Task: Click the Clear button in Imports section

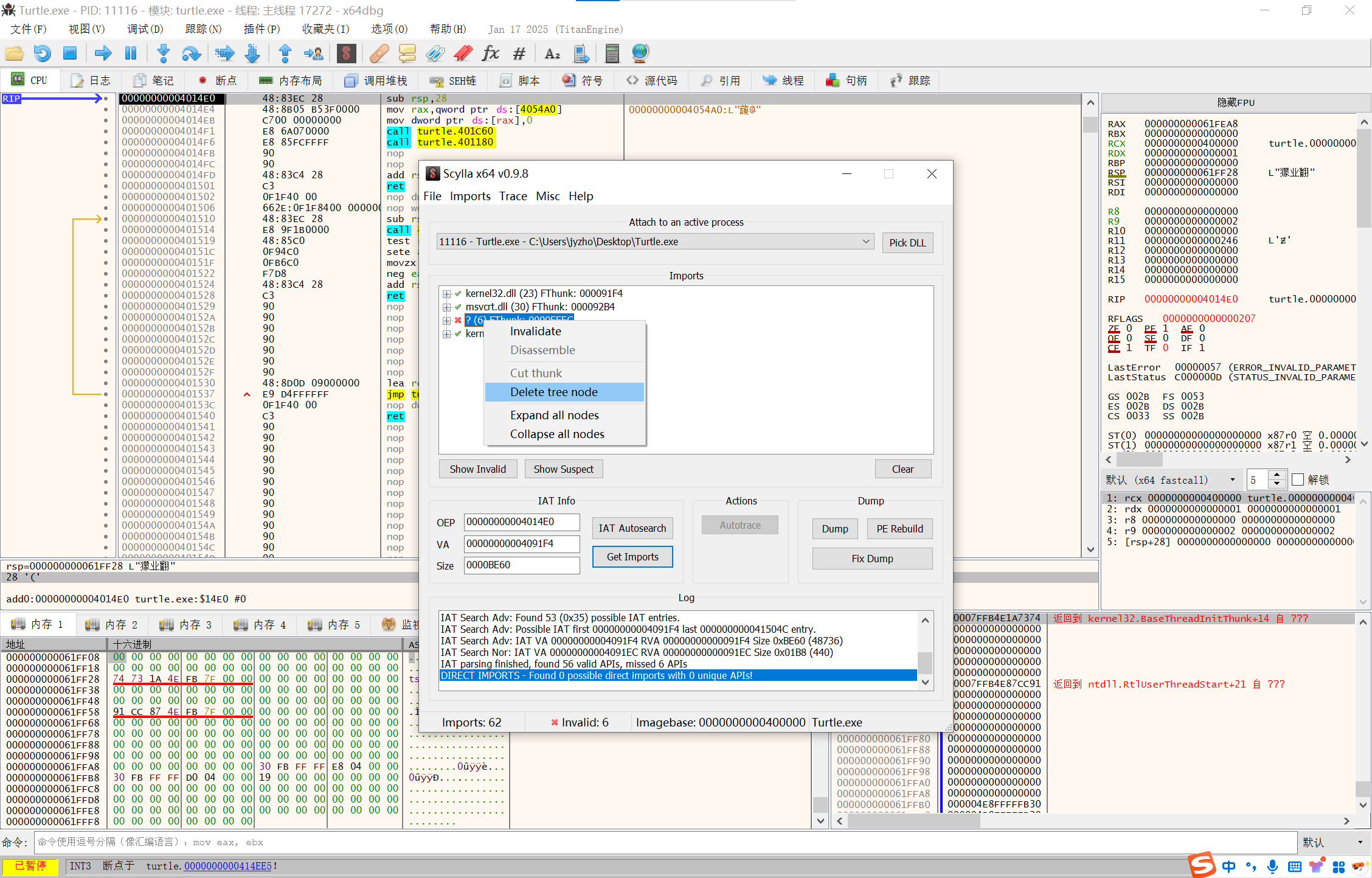Action: 903,469
